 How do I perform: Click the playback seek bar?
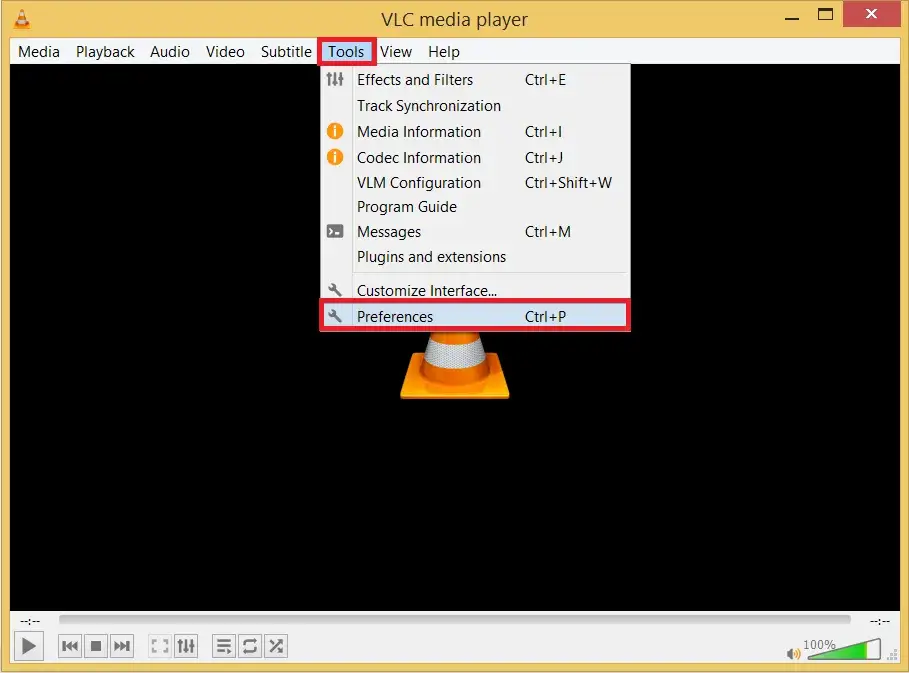[x=454, y=620]
